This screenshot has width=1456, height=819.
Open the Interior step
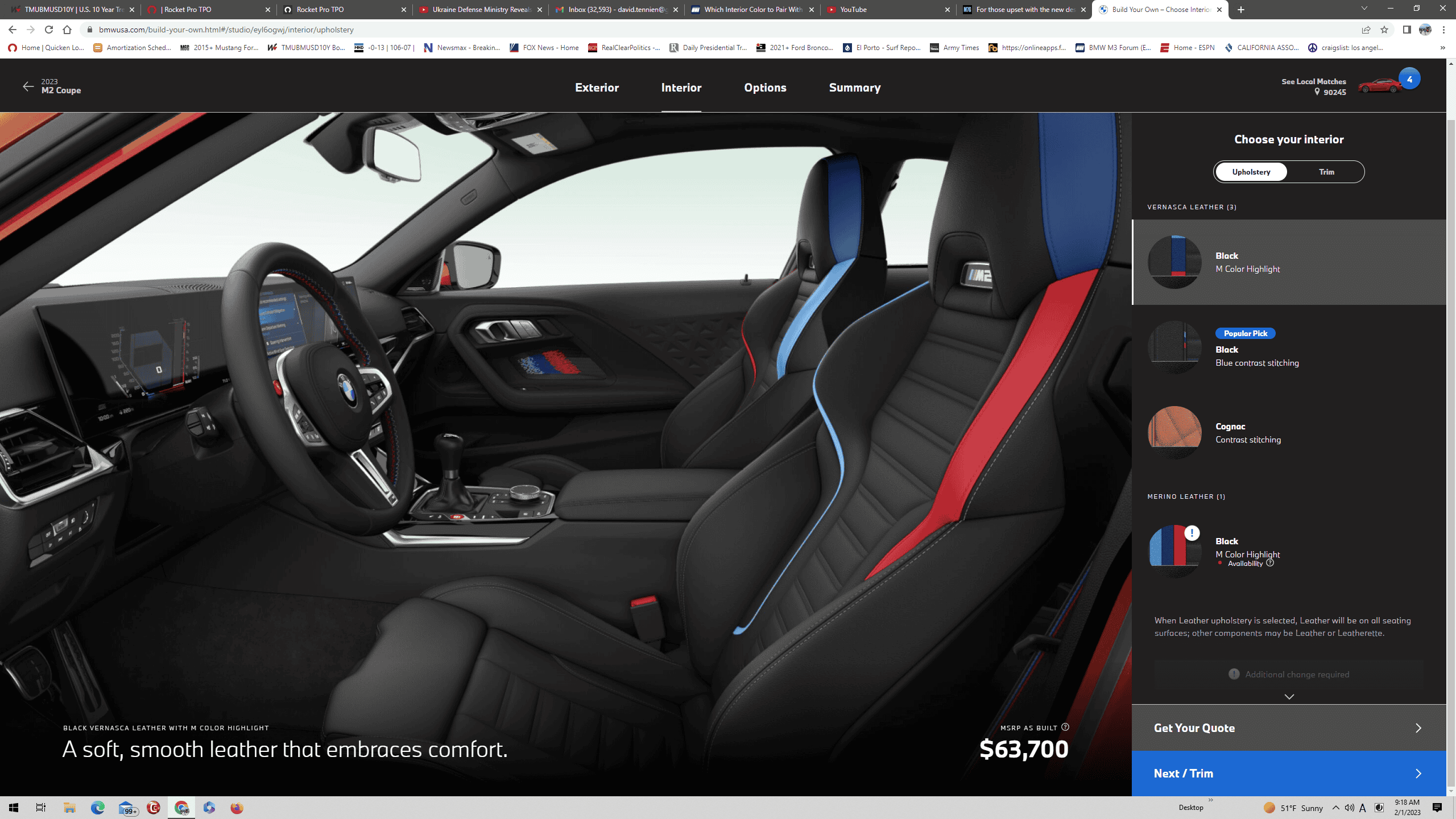tap(681, 88)
